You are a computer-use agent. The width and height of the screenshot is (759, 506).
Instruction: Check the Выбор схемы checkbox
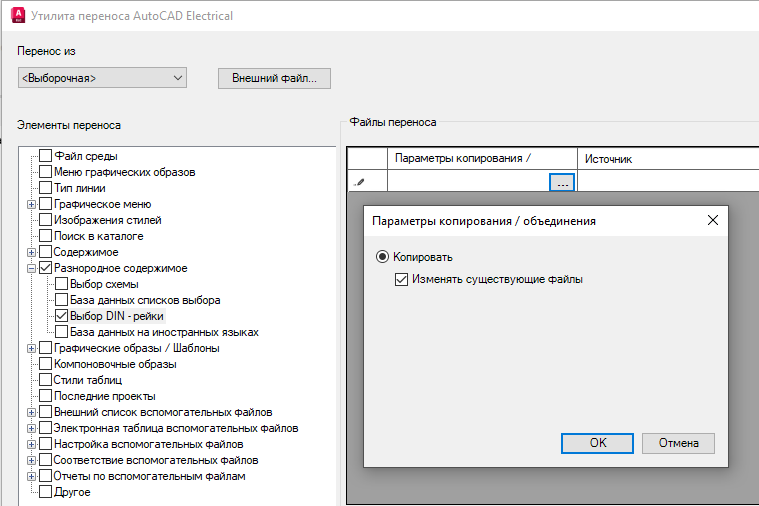61,284
